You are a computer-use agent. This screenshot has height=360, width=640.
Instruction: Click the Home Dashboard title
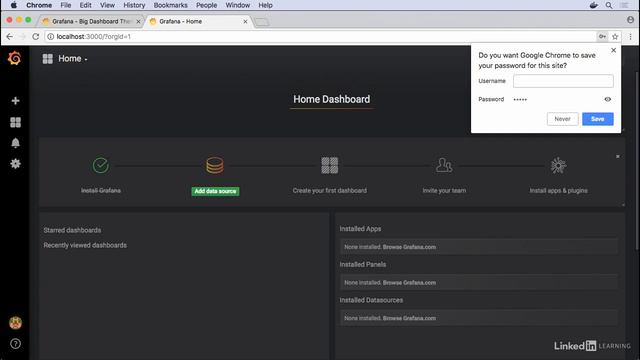tap(331, 99)
